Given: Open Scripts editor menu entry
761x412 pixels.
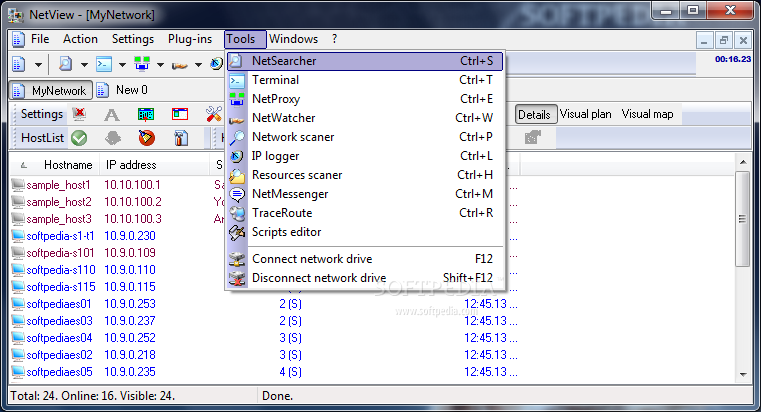Looking at the screenshot, I should click(x=365, y=232).
